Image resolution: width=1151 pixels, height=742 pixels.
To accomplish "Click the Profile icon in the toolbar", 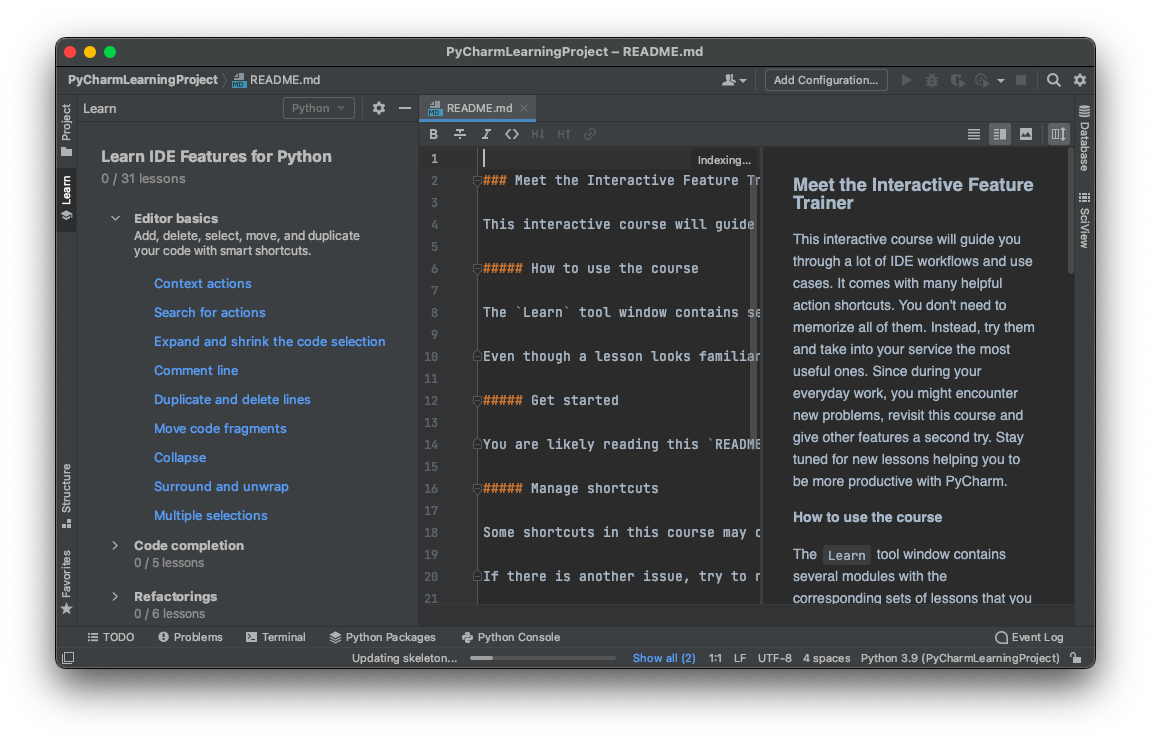I will click(982, 80).
